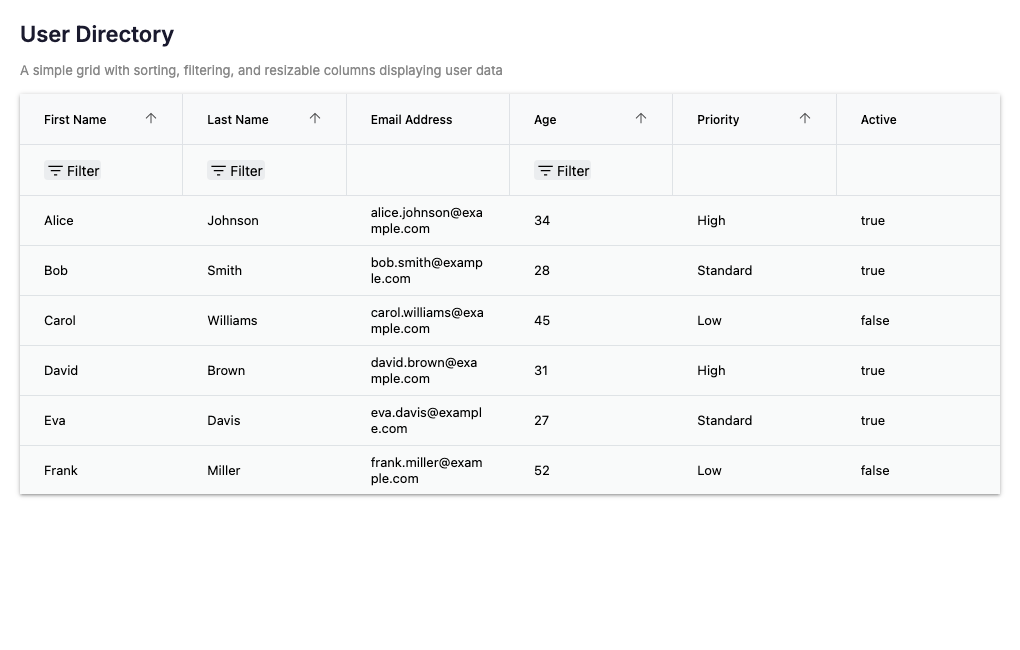The width and height of the screenshot is (1020, 650).
Task: Select bob.smith@example.com email cell
Action: pos(426,271)
